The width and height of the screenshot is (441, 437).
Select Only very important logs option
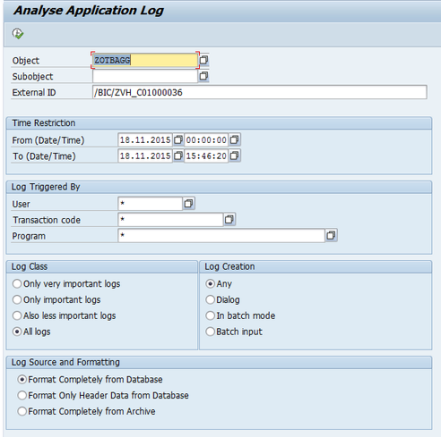[x=17, y=284]
